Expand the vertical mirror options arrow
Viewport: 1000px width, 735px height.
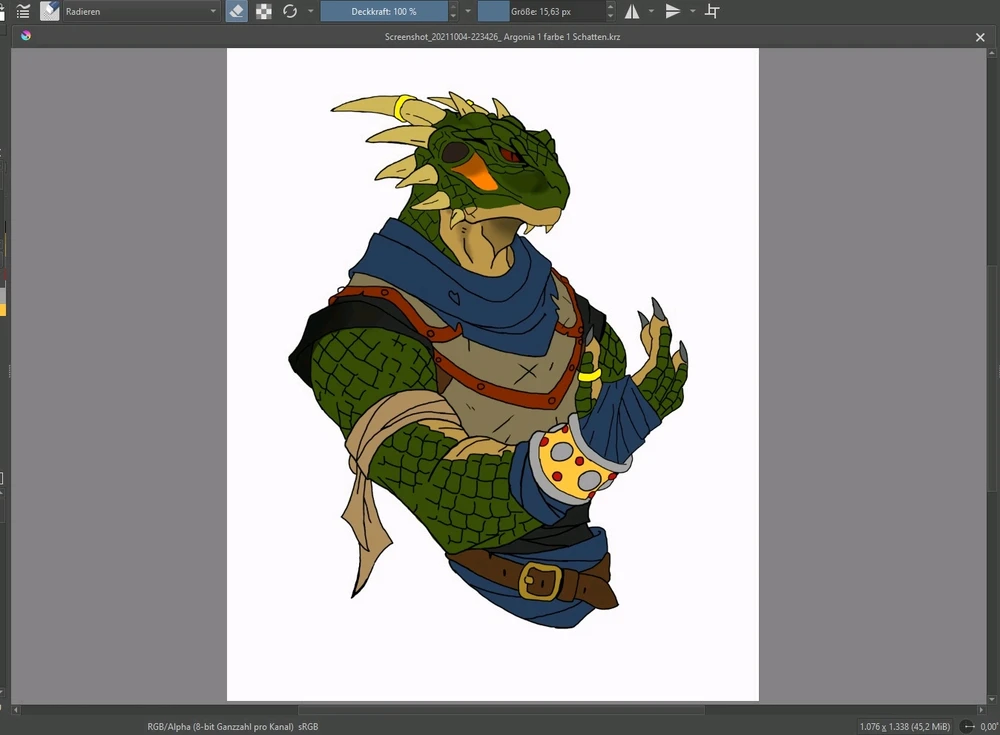point(692,11)
